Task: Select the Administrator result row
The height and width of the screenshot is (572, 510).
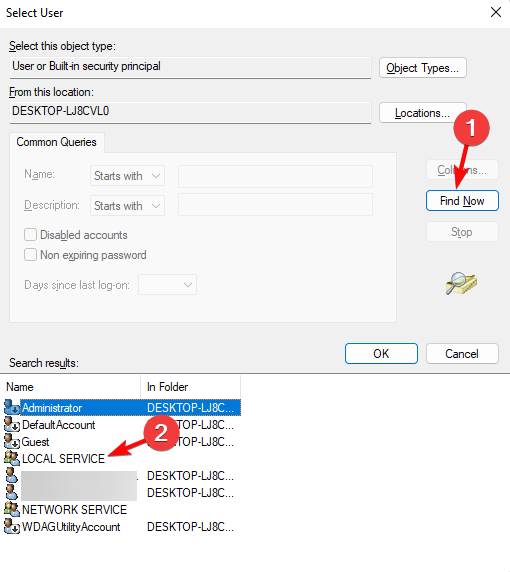Action: click(122, 407)
